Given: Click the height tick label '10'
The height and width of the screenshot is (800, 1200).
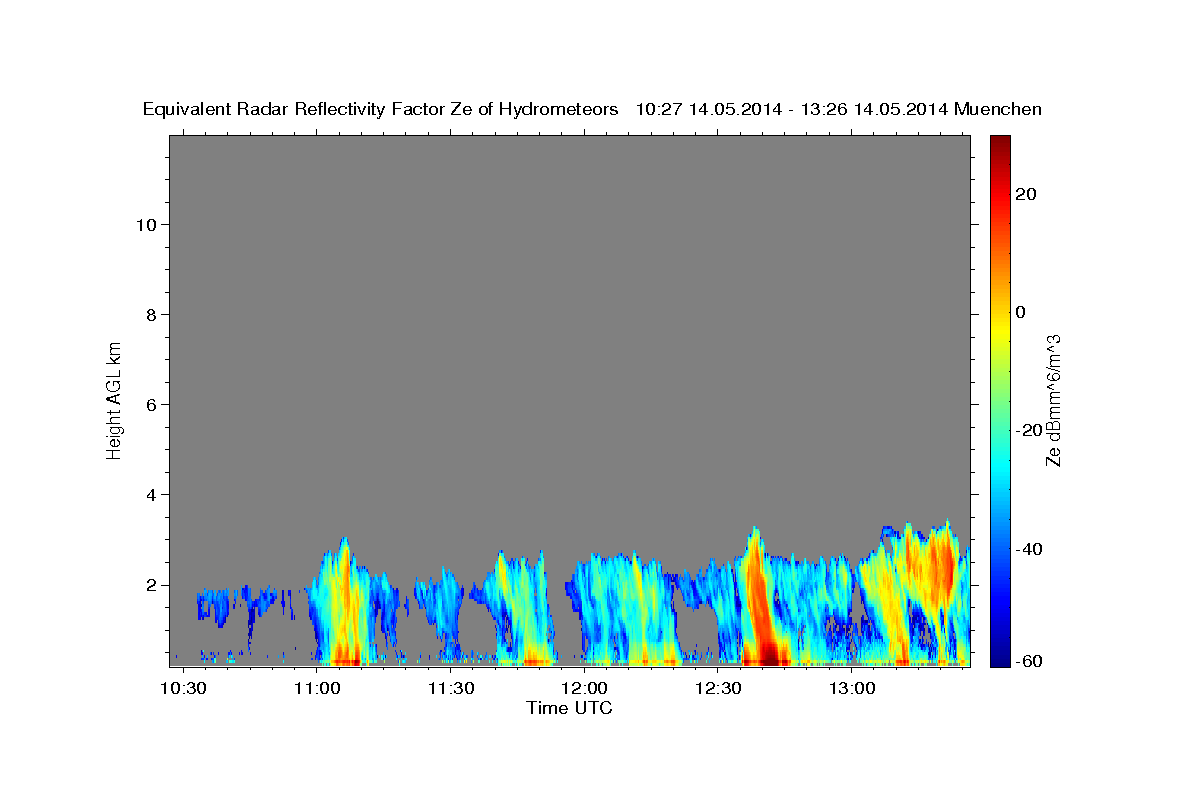Looking at the screenshot, I should (145, 224).
